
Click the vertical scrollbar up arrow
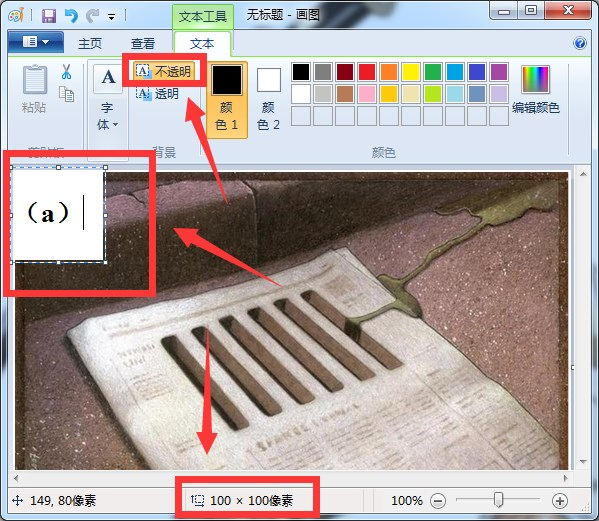[583, 174]
